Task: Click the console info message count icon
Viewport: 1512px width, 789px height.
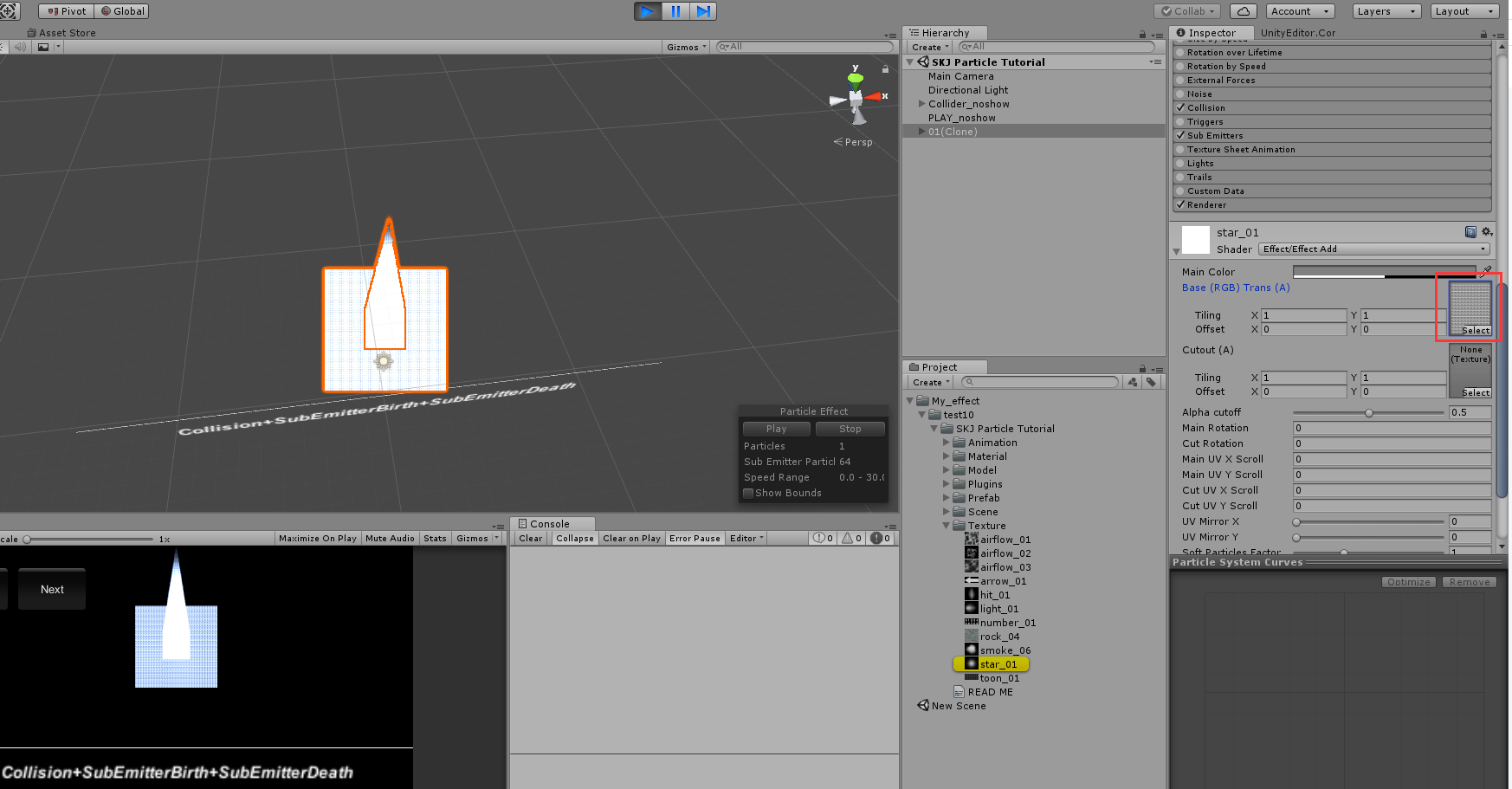Action: pyautogui.click(x=823, y=538)
